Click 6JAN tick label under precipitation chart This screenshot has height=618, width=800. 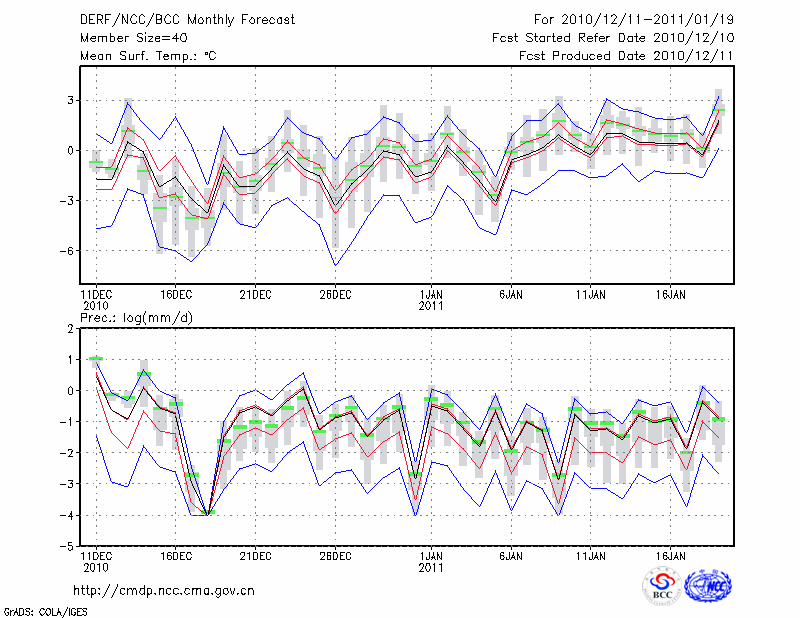(x=511, y=554)
